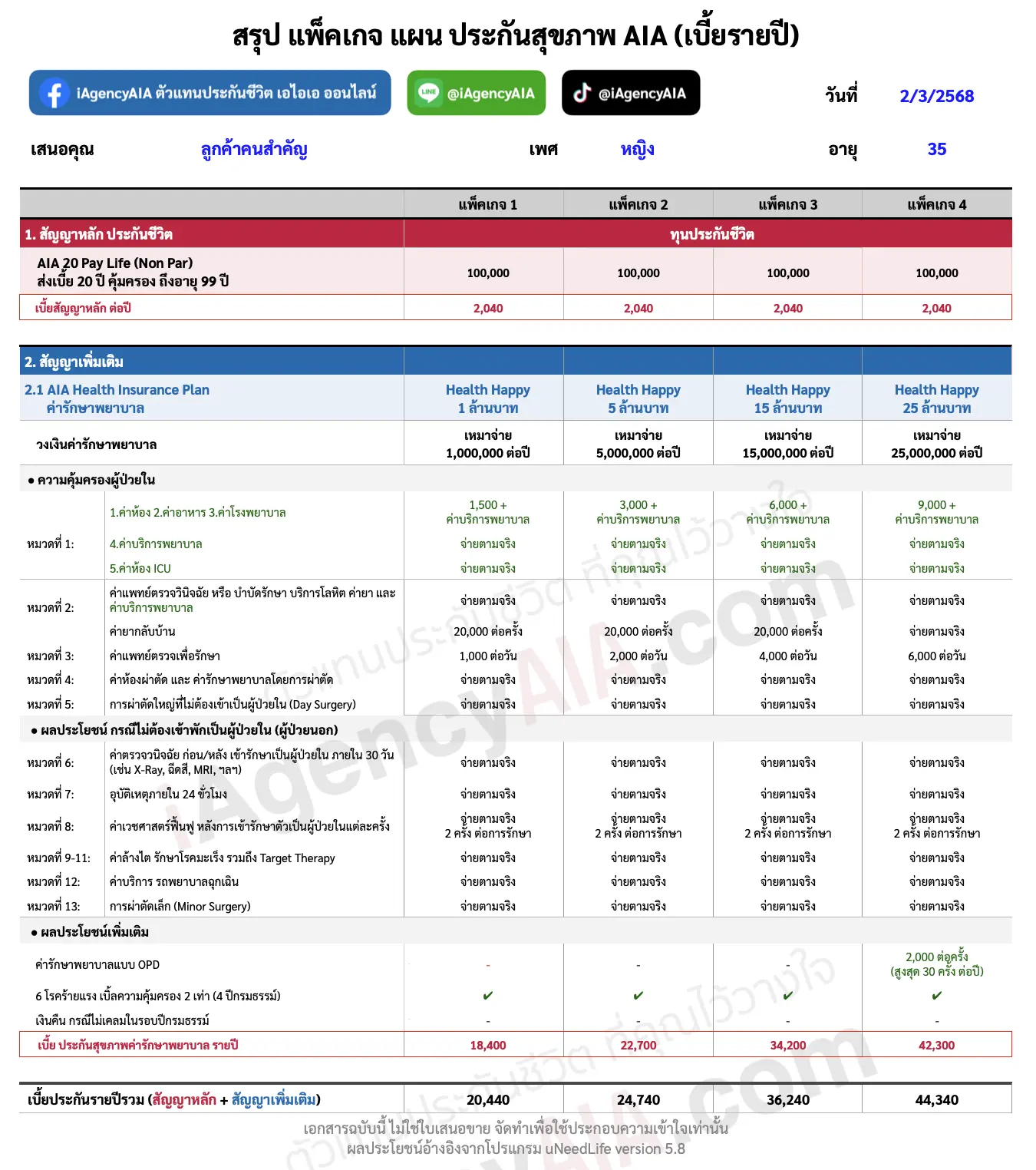Enable the checkmark under แพ็คเกจ 2 for critical illness
The height and width of the screenshot is (1170, 1036).
click(x=638, y=996)
